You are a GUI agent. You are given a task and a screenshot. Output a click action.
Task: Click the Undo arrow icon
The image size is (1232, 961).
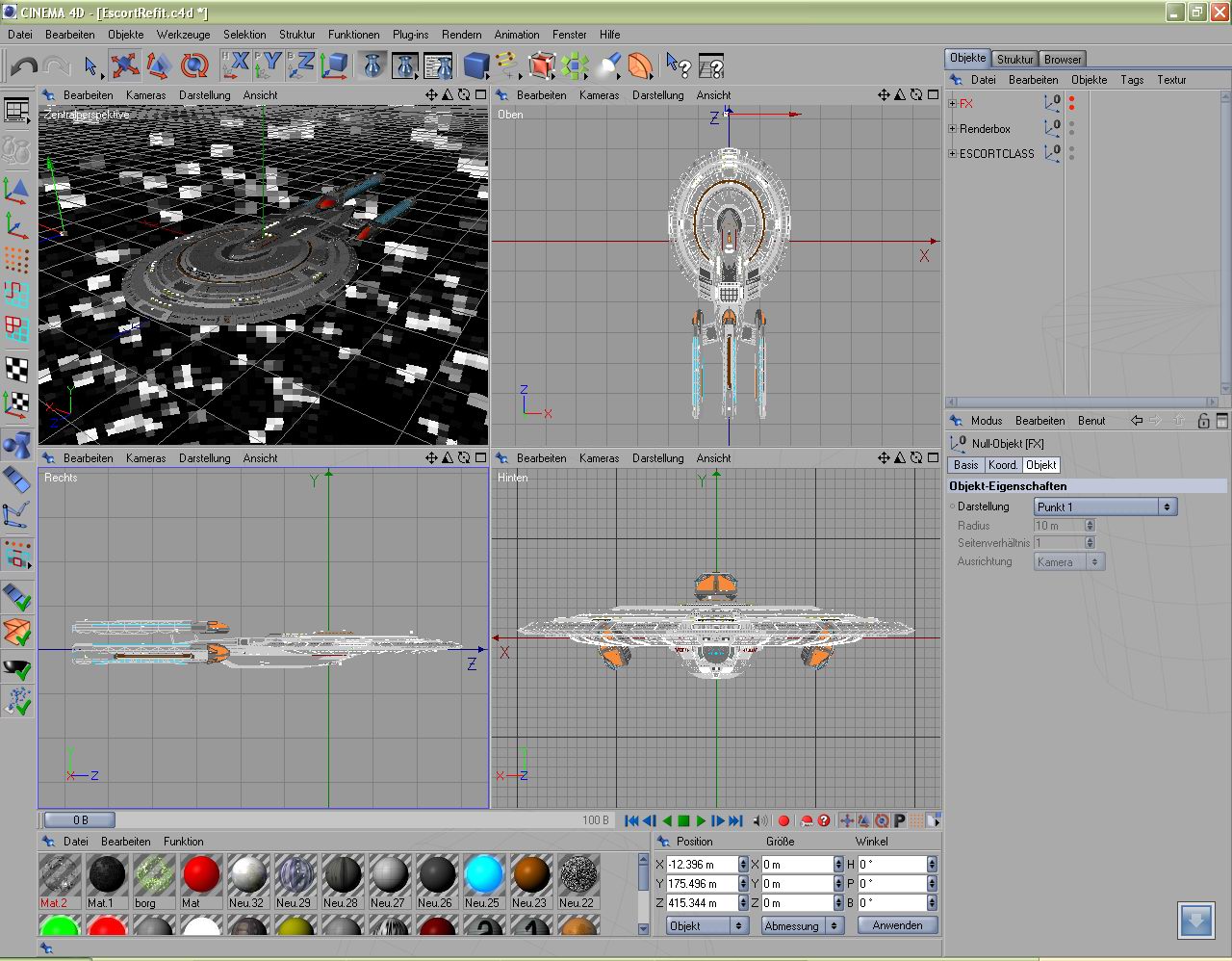pyautogui.click(x=24, y=65)
